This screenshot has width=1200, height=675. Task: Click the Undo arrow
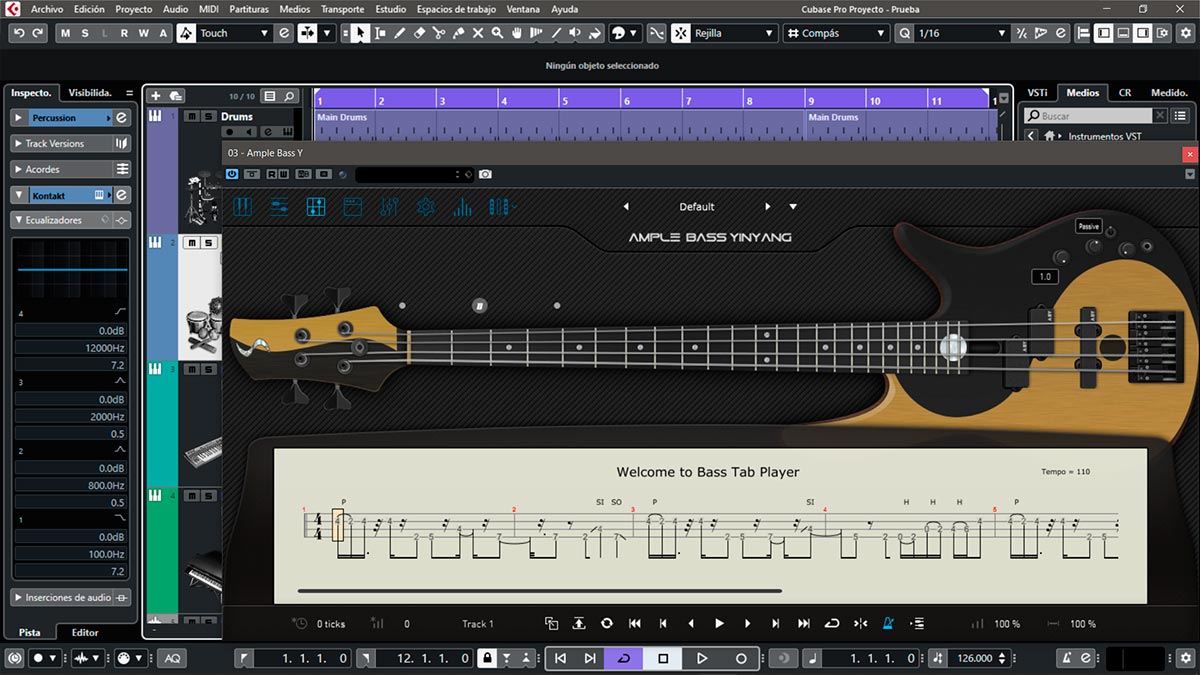[19, 33]
